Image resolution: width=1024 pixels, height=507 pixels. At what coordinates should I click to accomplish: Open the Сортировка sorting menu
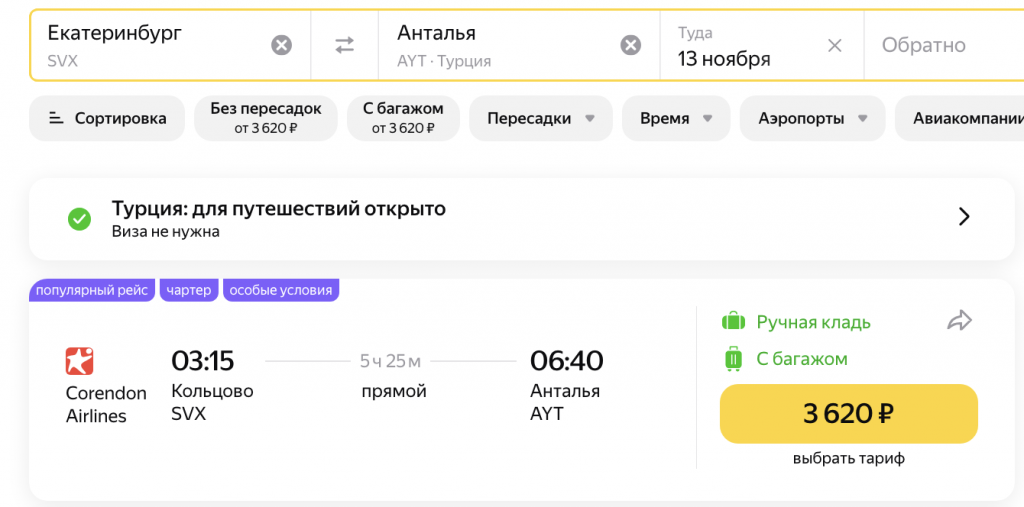(107, 118)
